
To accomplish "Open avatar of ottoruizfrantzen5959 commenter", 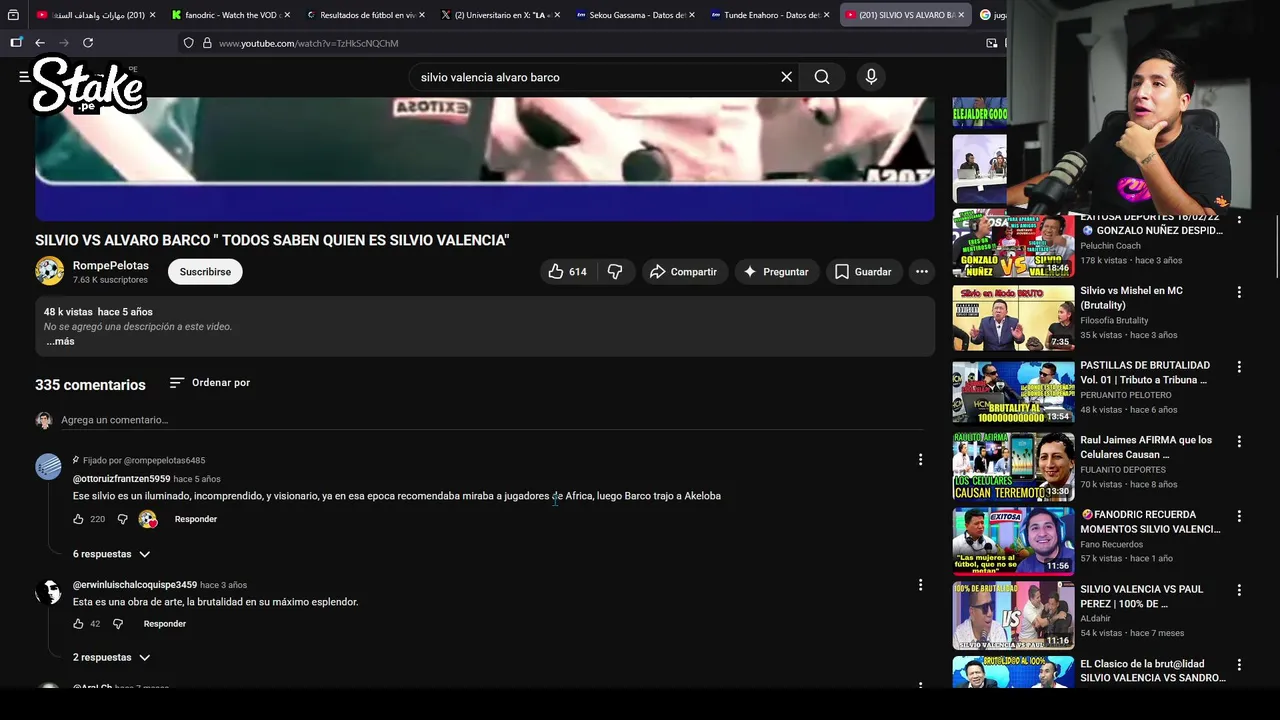I will click(48, 467).
